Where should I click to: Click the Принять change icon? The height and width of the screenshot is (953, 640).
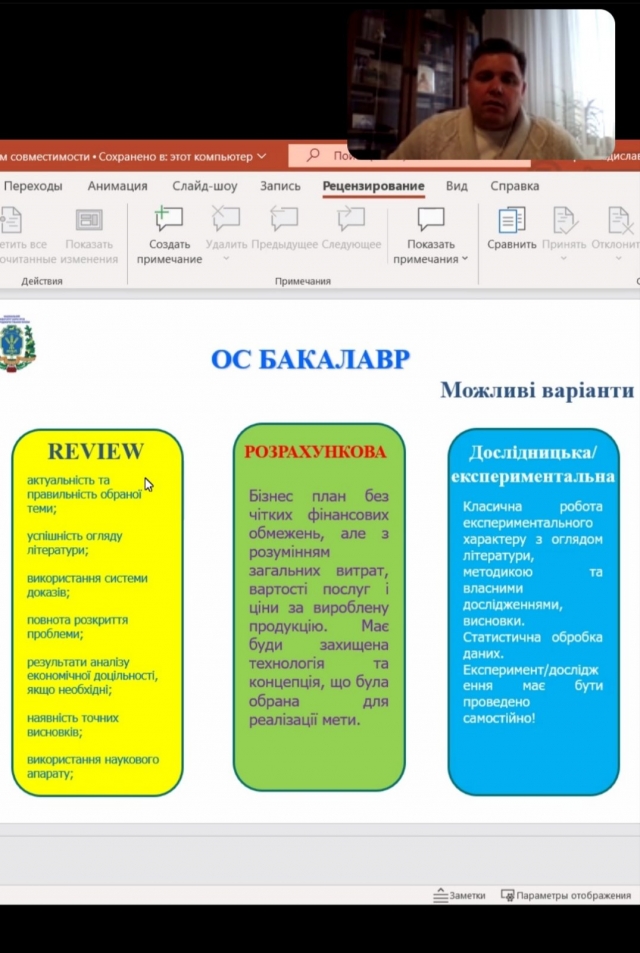click(x=564, y=220)
